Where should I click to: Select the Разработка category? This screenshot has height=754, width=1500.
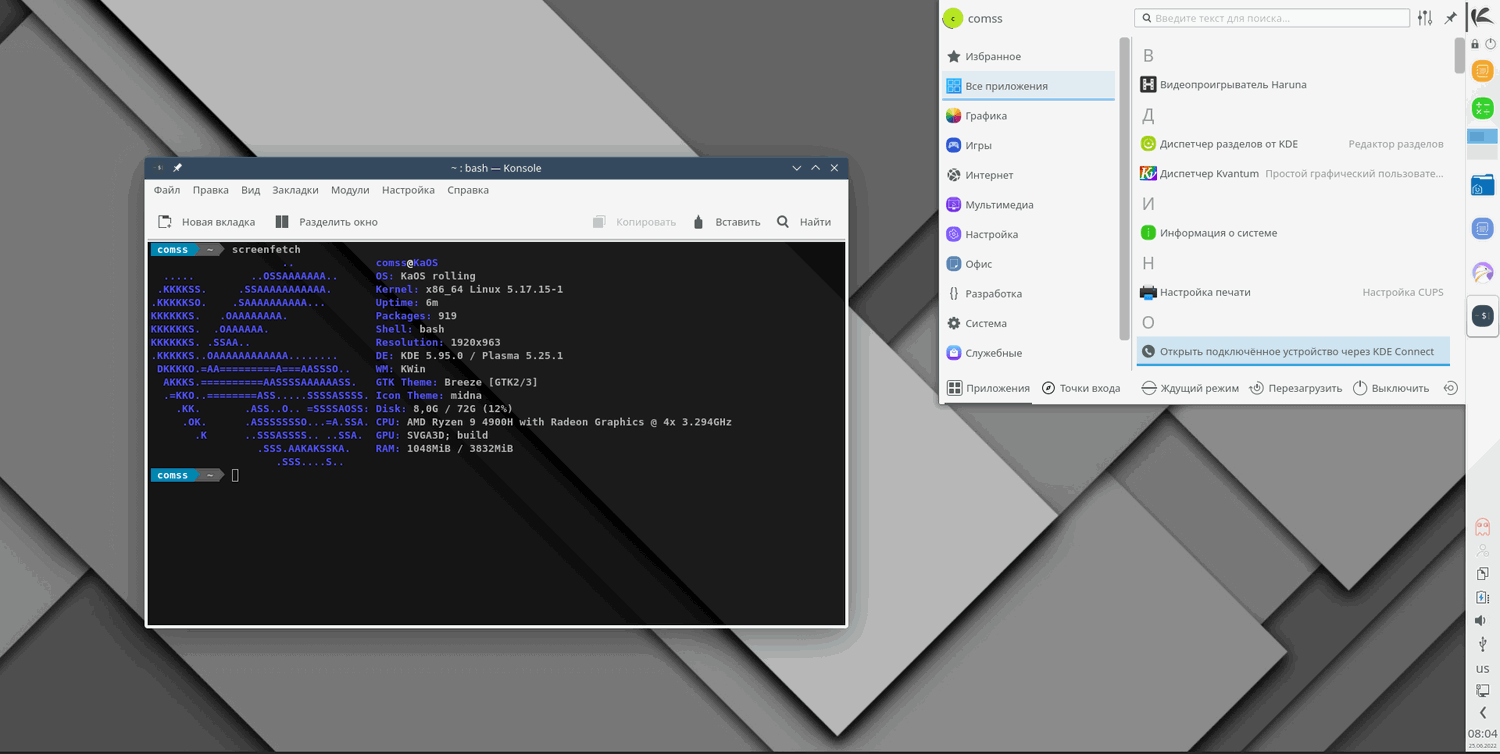(x=1029, y=294)
